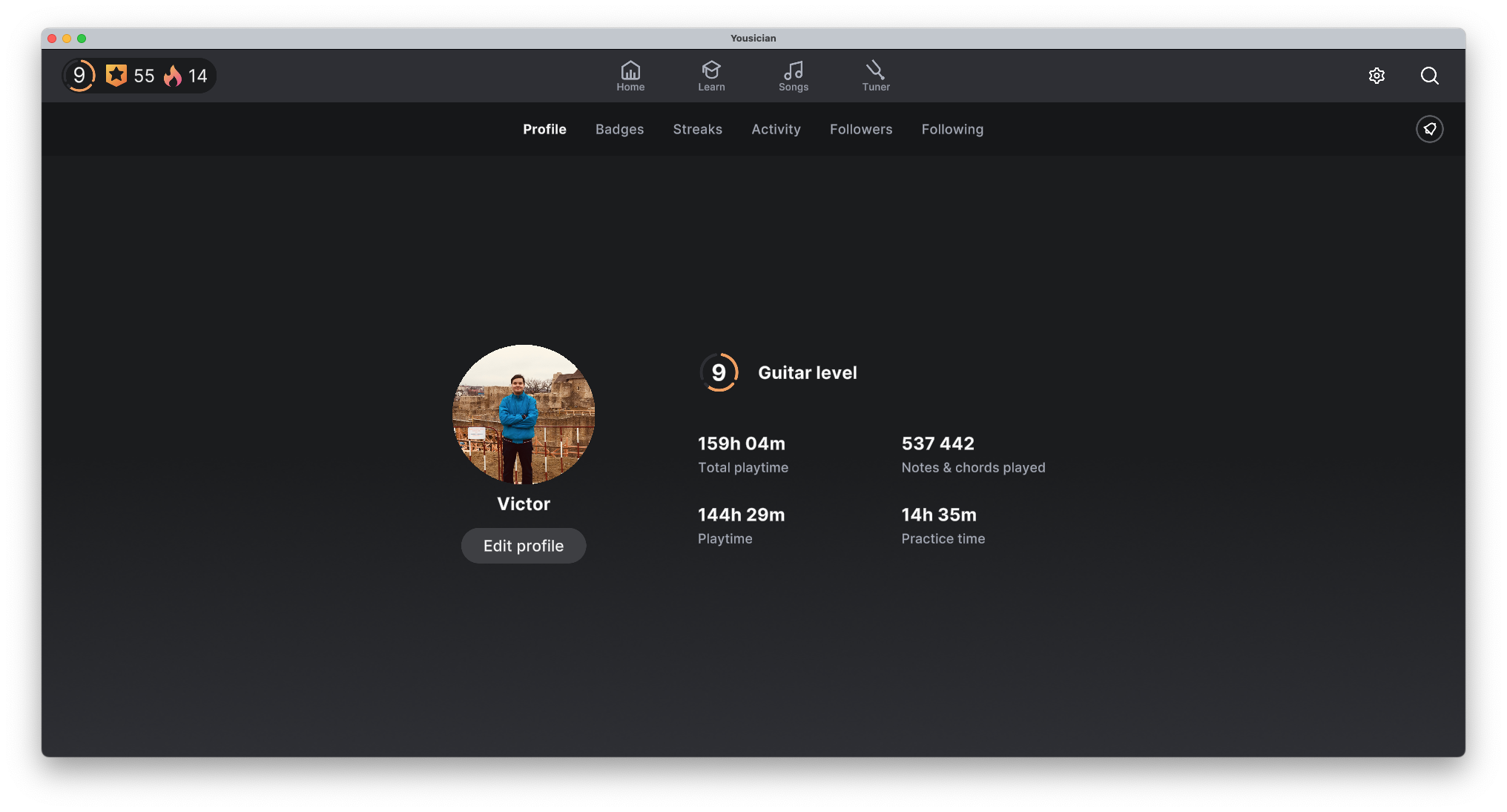Launch the Tuner tool

[875, 76]
